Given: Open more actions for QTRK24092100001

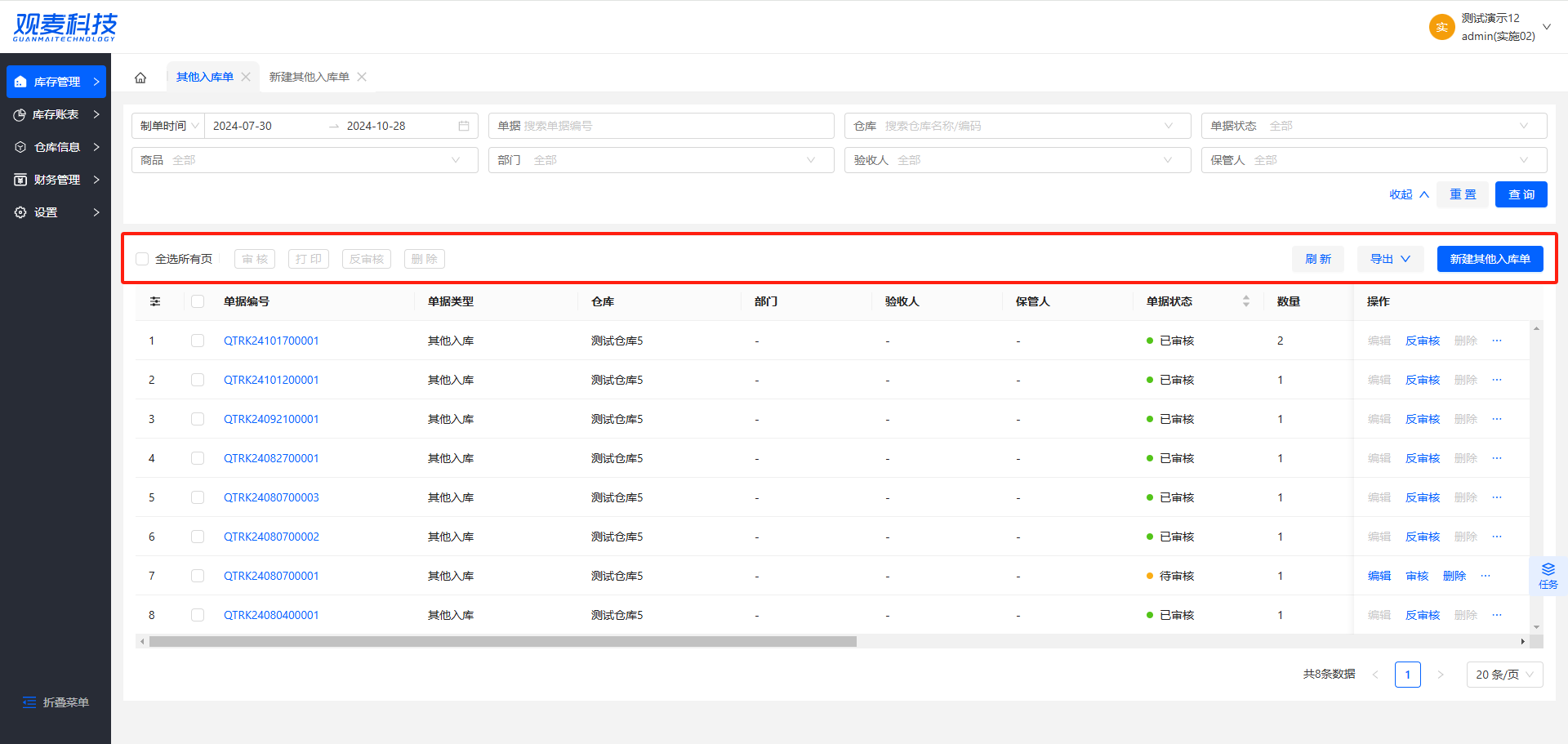Looking at the screenshot, I should [x=1497, y=419].
